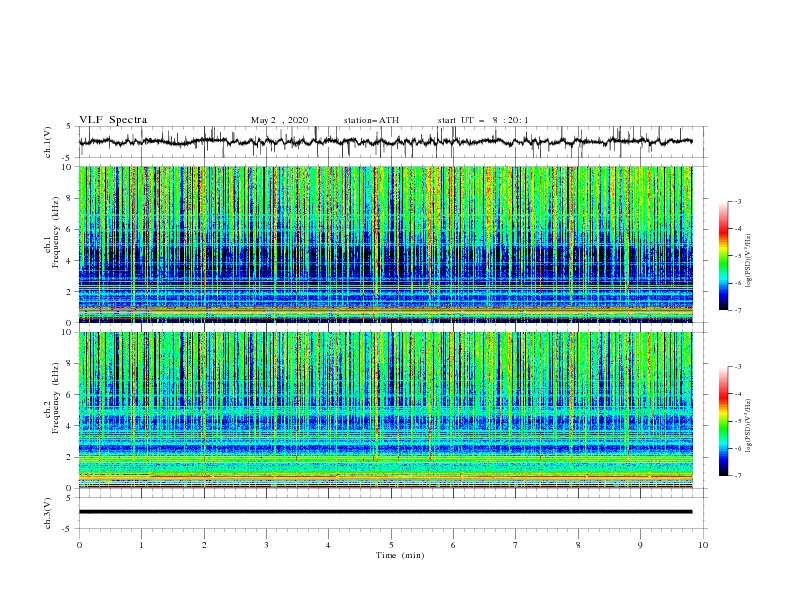Click the "10" kHz tick of ch.1 spectrogram

tap(67, 167)
